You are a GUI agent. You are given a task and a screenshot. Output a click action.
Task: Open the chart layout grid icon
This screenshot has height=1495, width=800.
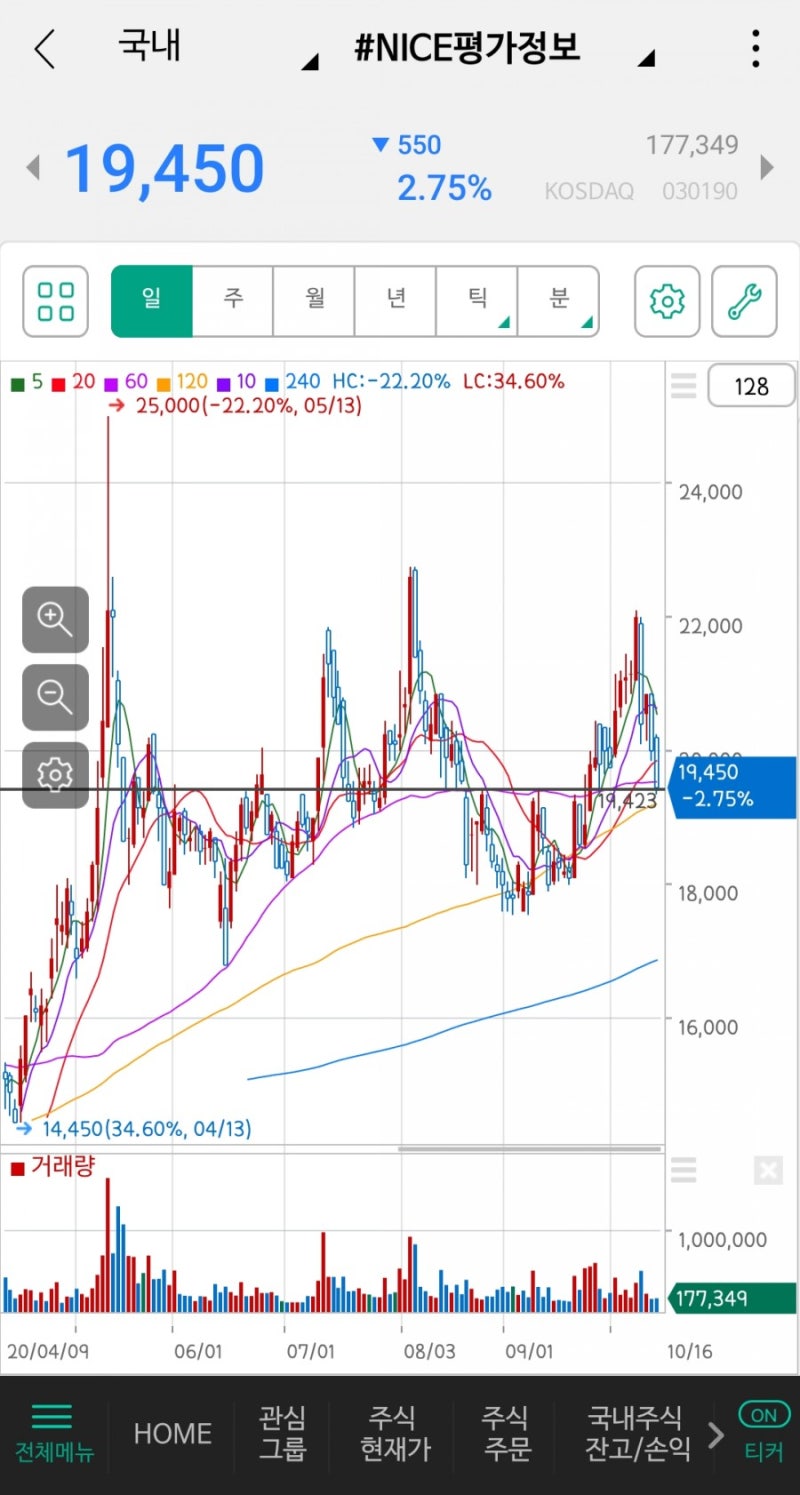coord(56,301)
